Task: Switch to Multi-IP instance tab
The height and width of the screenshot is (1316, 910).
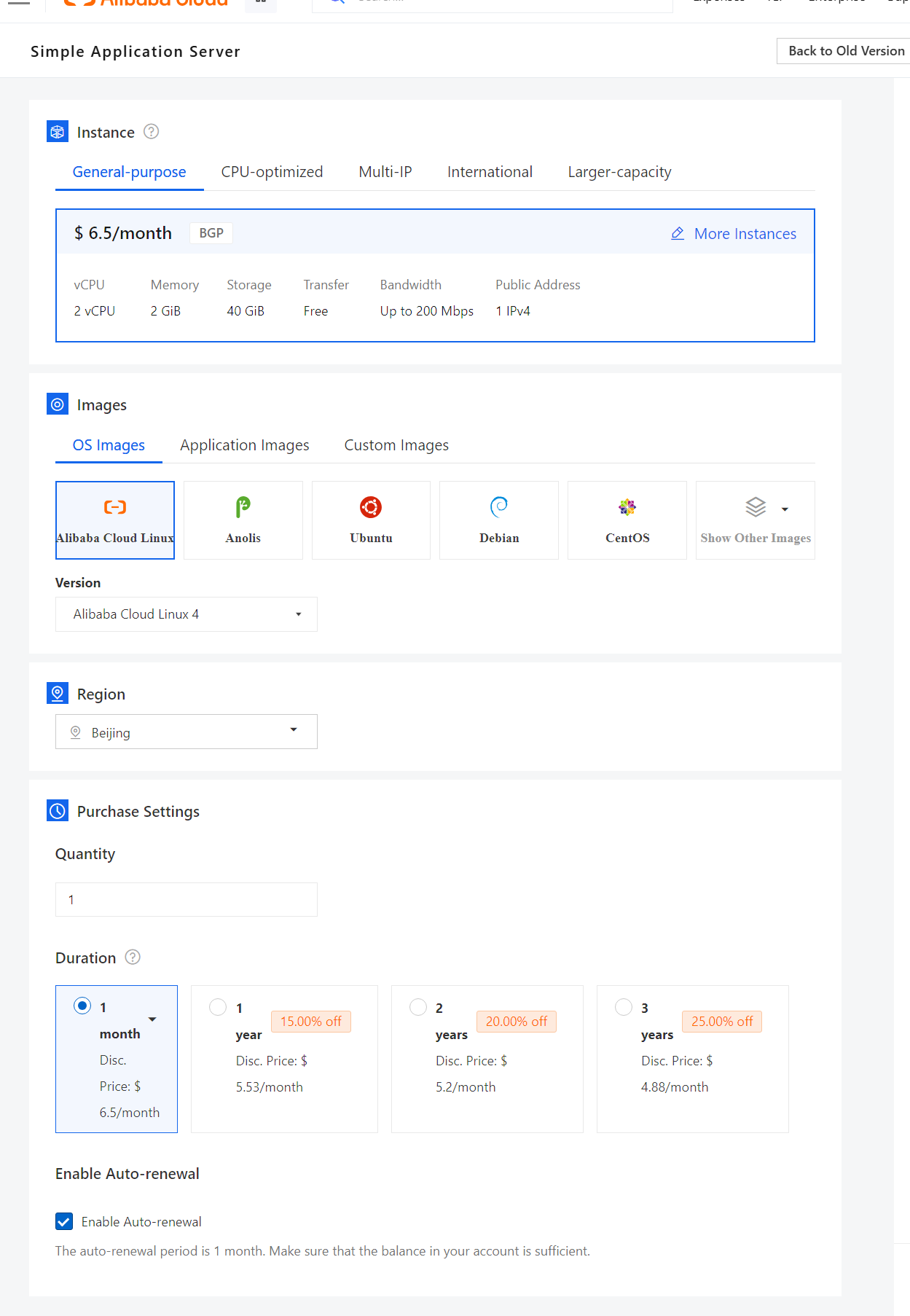Action: tap(385, 172)
